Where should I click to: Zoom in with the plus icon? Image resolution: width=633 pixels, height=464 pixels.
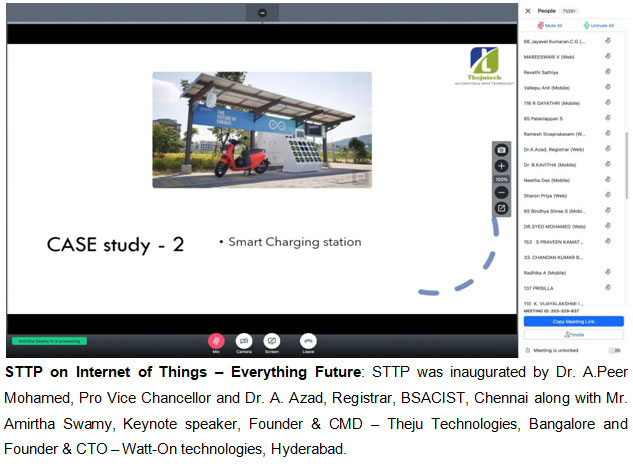tap(502, 166)
